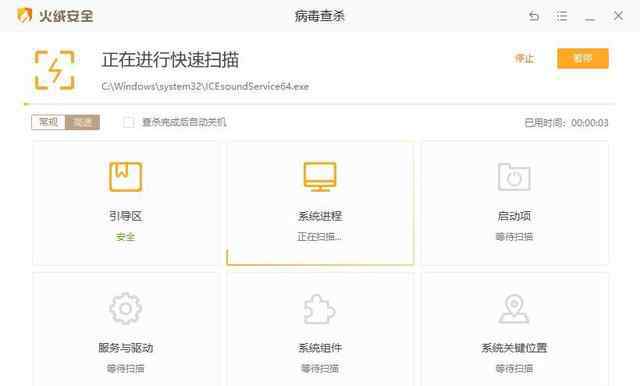Screen dimensions: 640x386
Task: Open the main menu list icon
Action: [x=561, y=16]
